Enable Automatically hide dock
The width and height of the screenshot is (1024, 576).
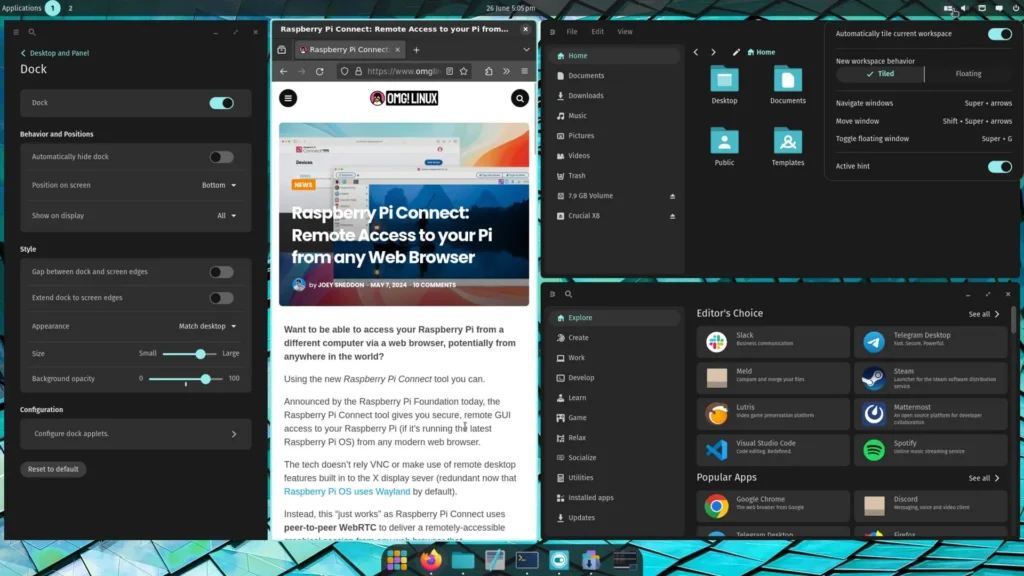[x=221, y=157]
